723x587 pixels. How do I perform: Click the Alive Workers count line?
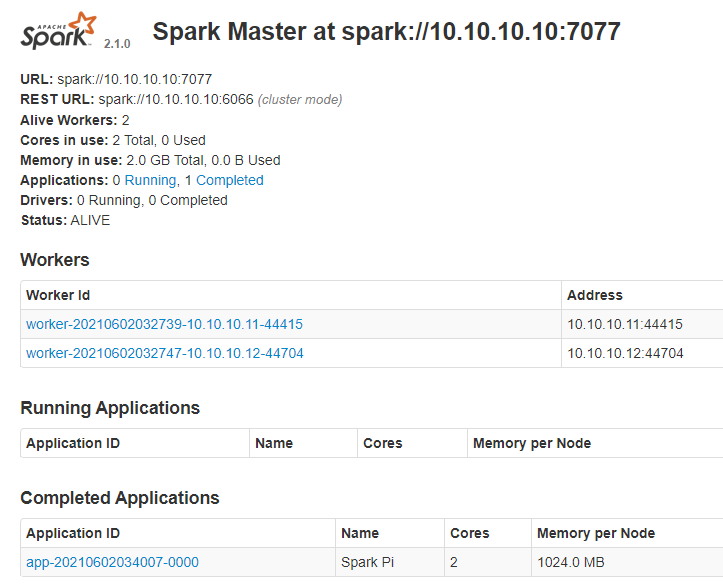75,120
